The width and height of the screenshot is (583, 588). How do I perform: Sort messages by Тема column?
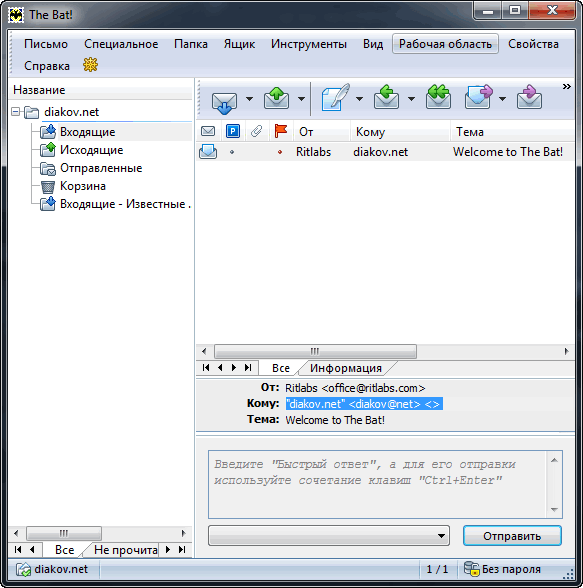[x=512, y=132]
